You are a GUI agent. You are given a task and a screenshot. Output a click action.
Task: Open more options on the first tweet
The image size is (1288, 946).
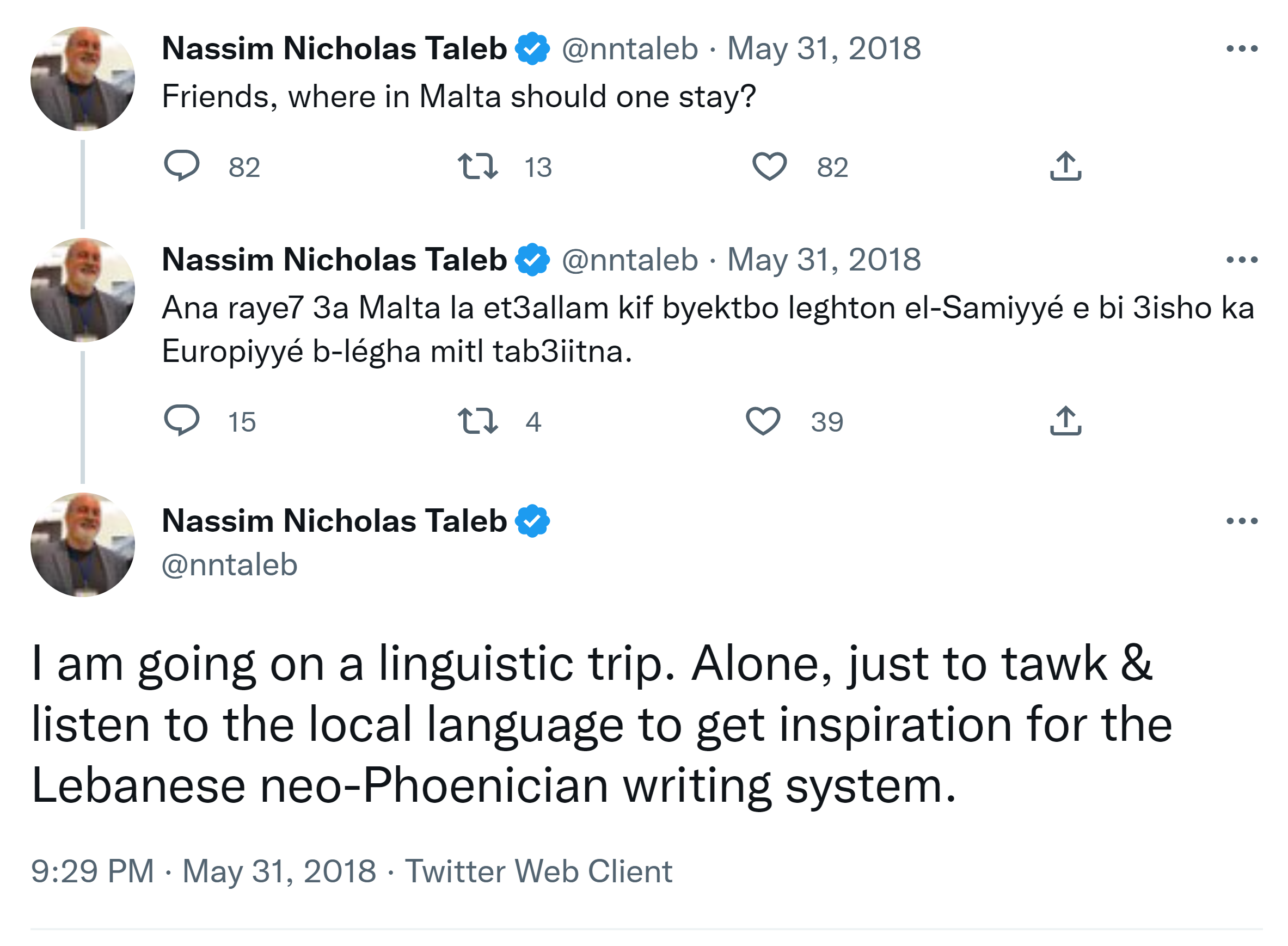click(1241, 48)
